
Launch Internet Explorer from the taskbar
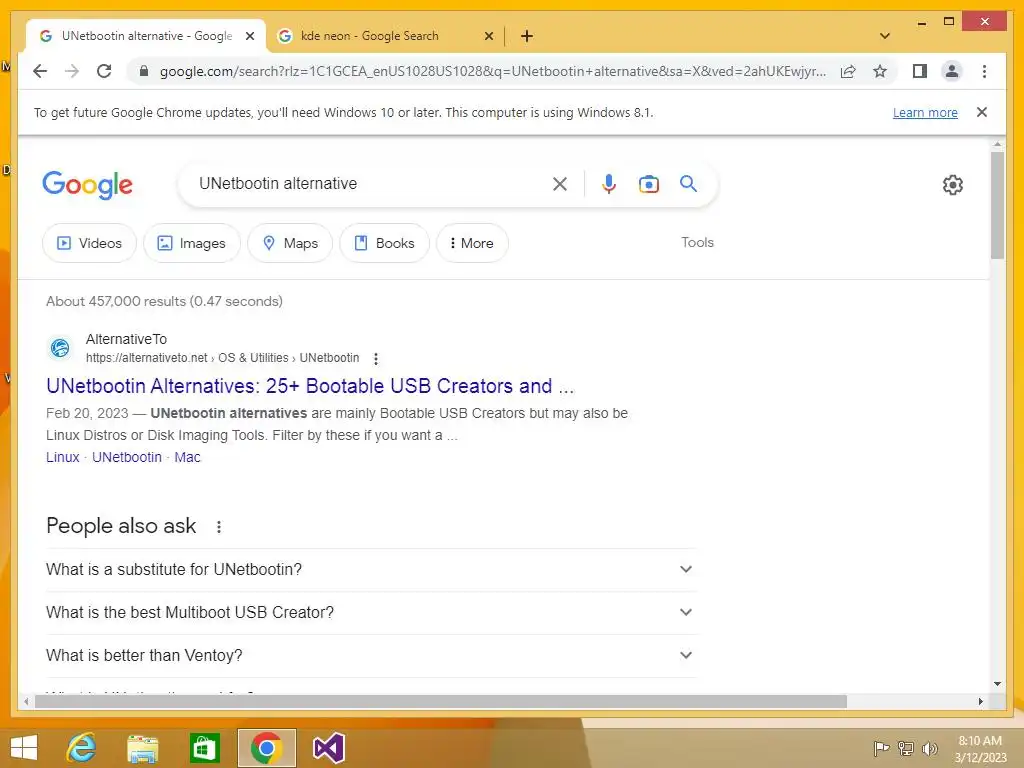click(x=82, y=748)
